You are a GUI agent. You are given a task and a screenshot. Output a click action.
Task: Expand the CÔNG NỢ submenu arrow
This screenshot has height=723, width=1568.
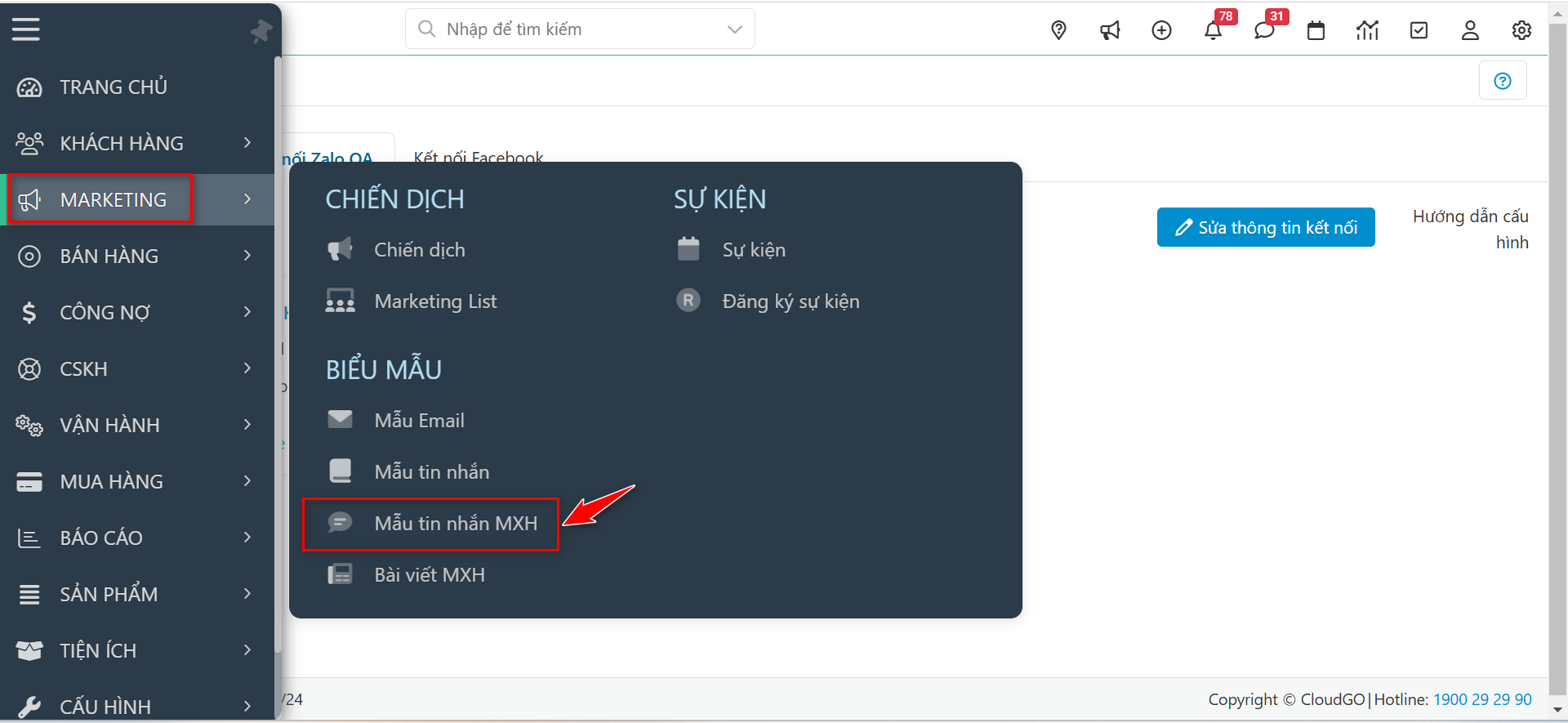[x=247, y=312]
